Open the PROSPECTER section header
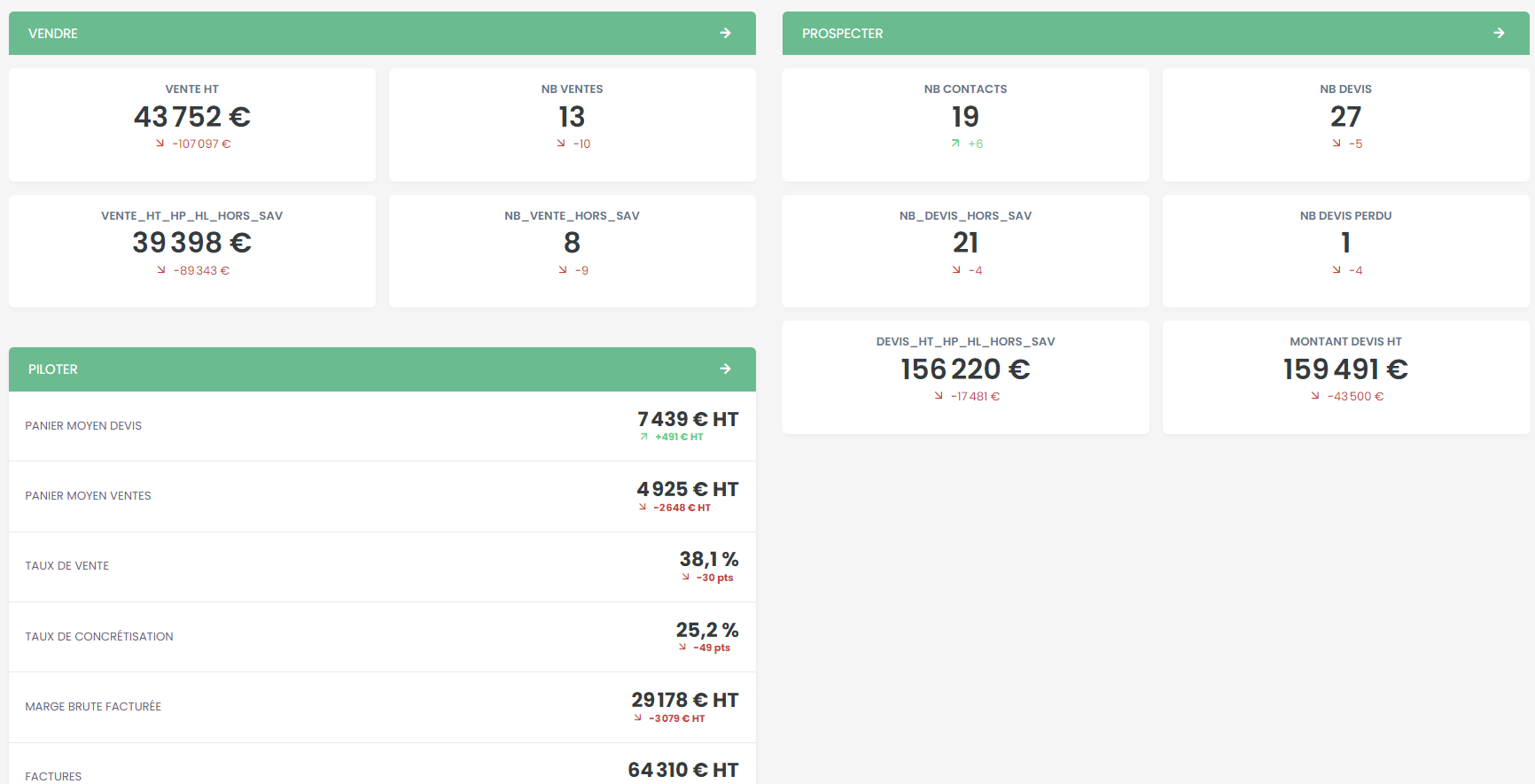This screenshot has height=784, width=1535. [842, 34]
